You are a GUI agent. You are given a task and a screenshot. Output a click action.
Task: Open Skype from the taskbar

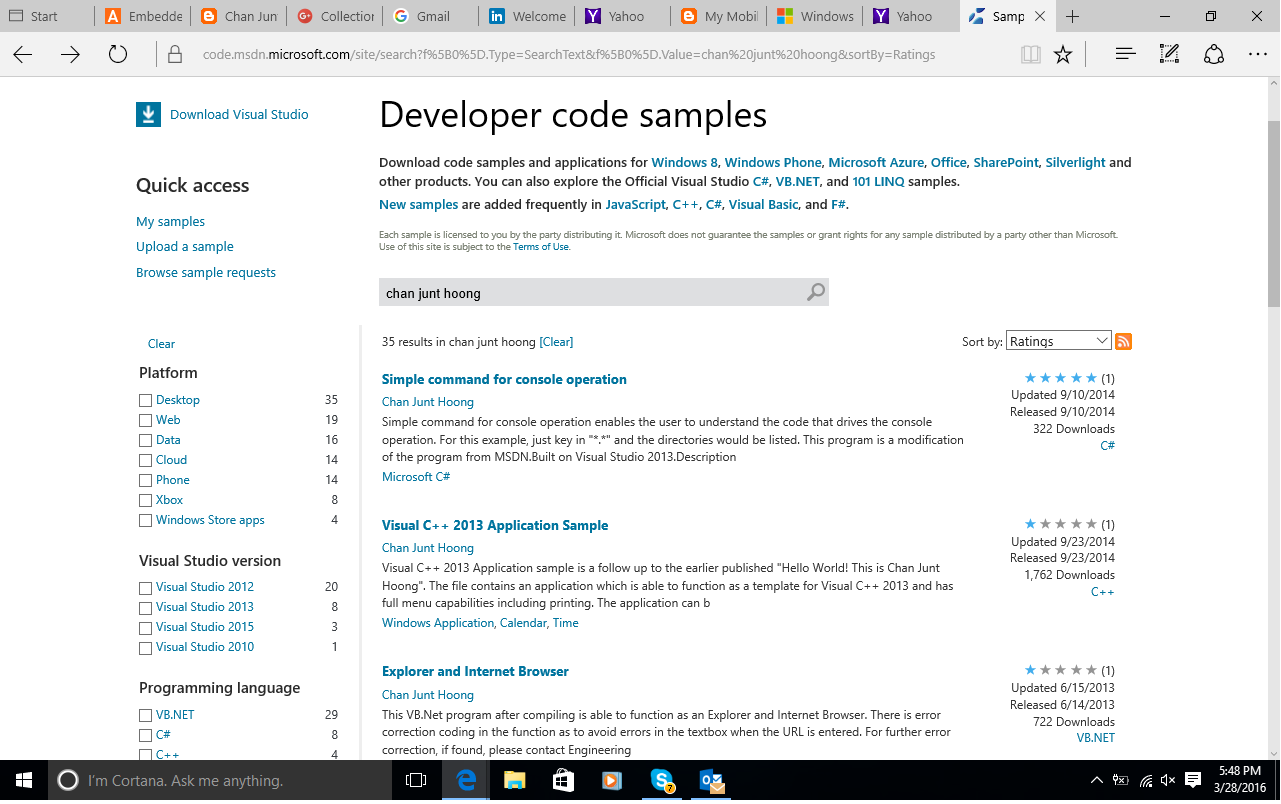(661, 780)
